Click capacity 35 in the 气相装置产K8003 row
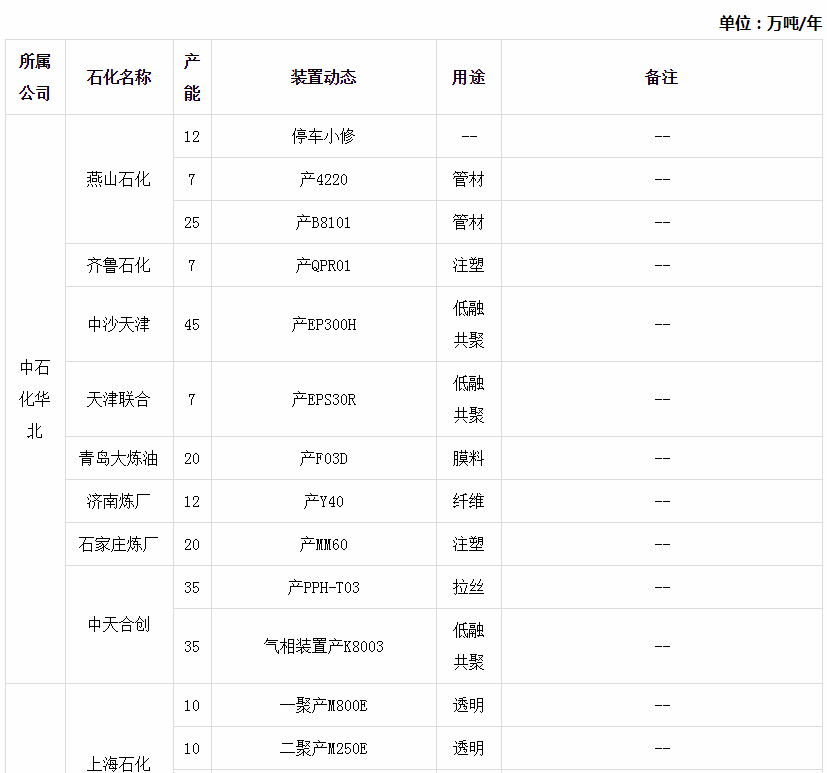Screen dimensions: 827x773 tap(192, 646)
